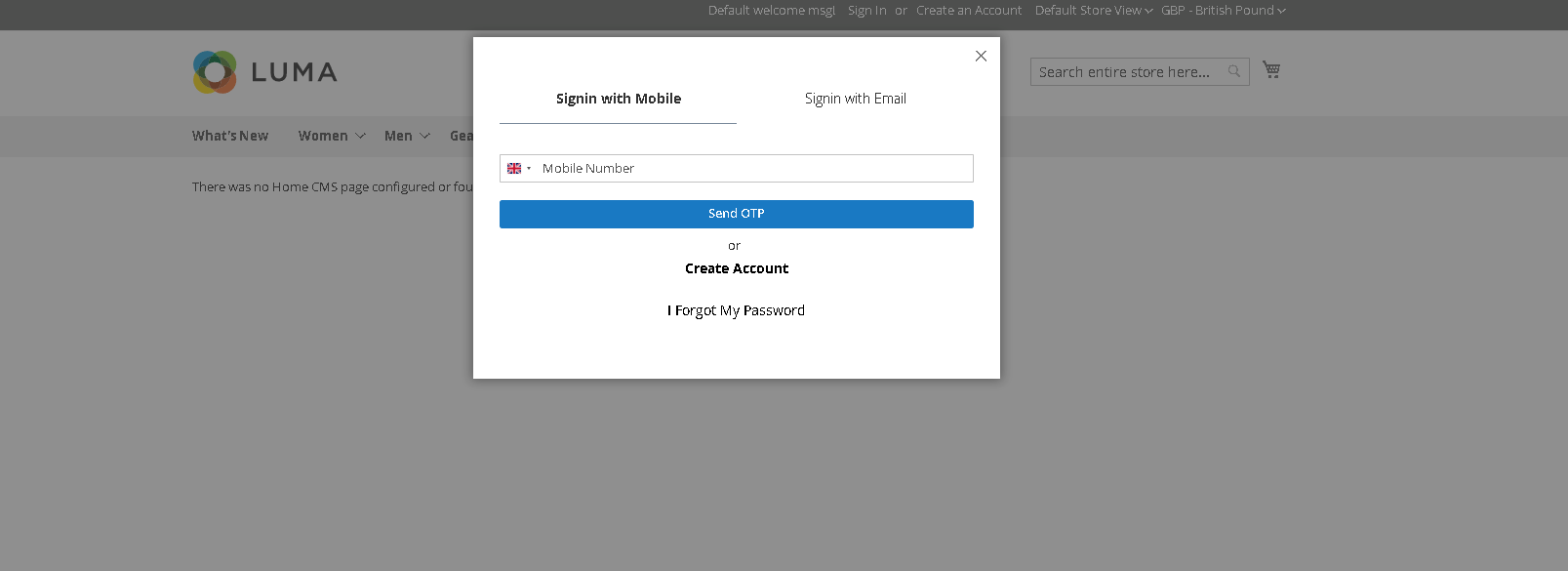Open the country flag selector

(518, 169)
